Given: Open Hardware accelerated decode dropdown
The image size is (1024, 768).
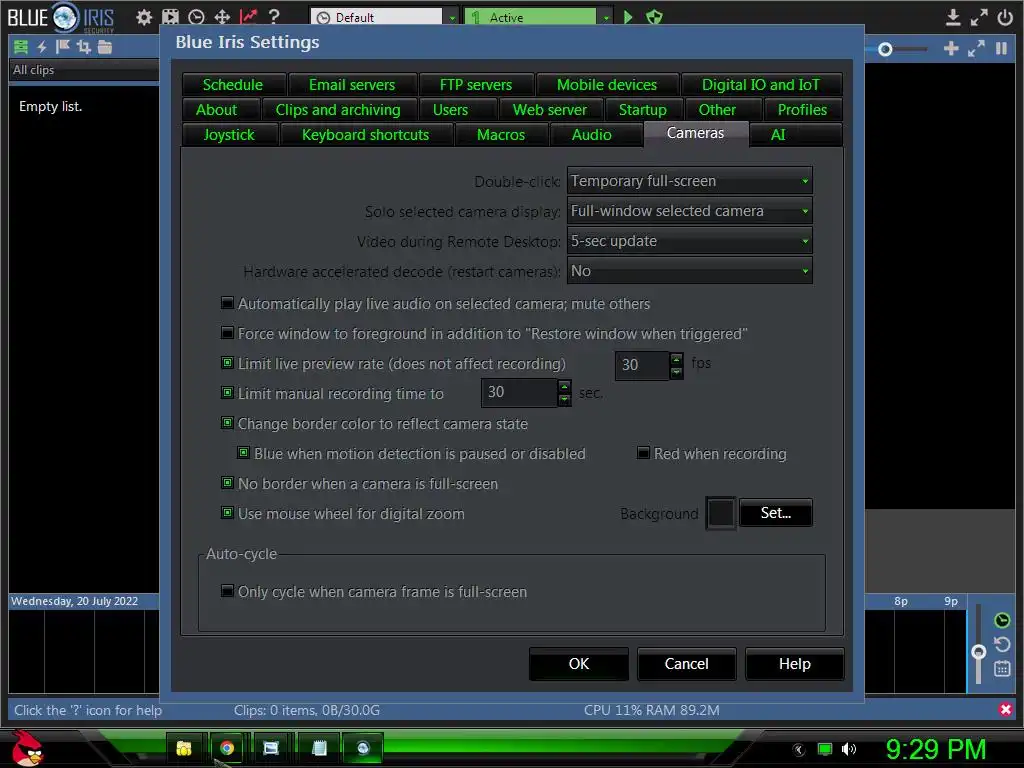Looking at the screenshot, I should (x=690, y=271).
